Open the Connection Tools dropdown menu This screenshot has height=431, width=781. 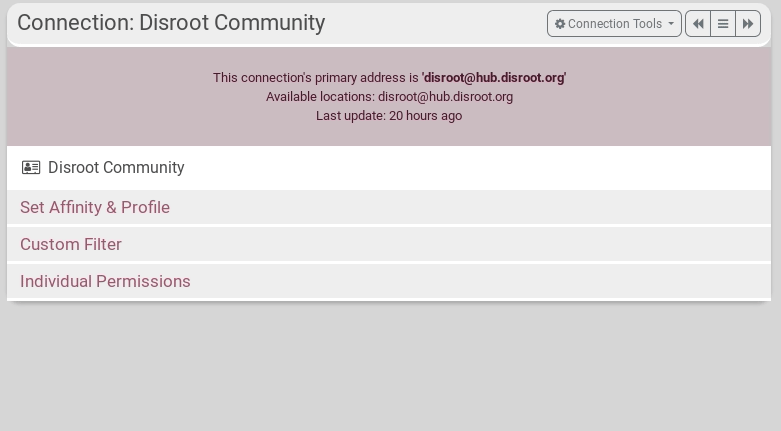coord(614,24)
